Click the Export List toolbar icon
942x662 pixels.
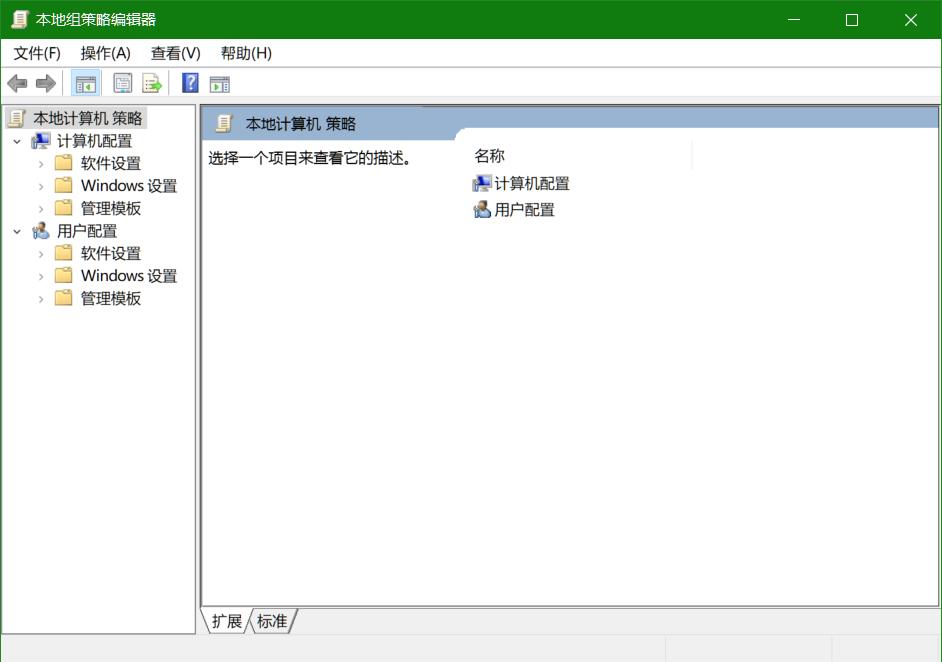pyautogui.click(x=152, y=83)
